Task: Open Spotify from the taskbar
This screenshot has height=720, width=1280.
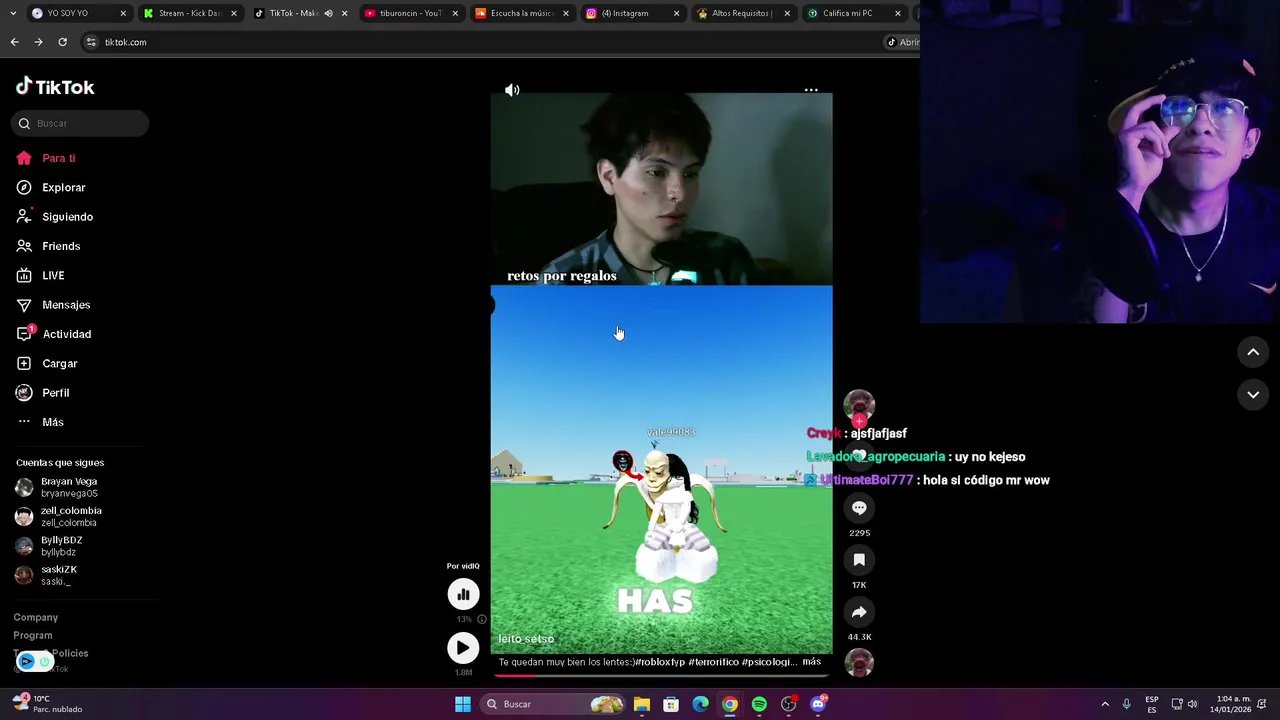Action: pyautogui.click(x=759, y=704)
